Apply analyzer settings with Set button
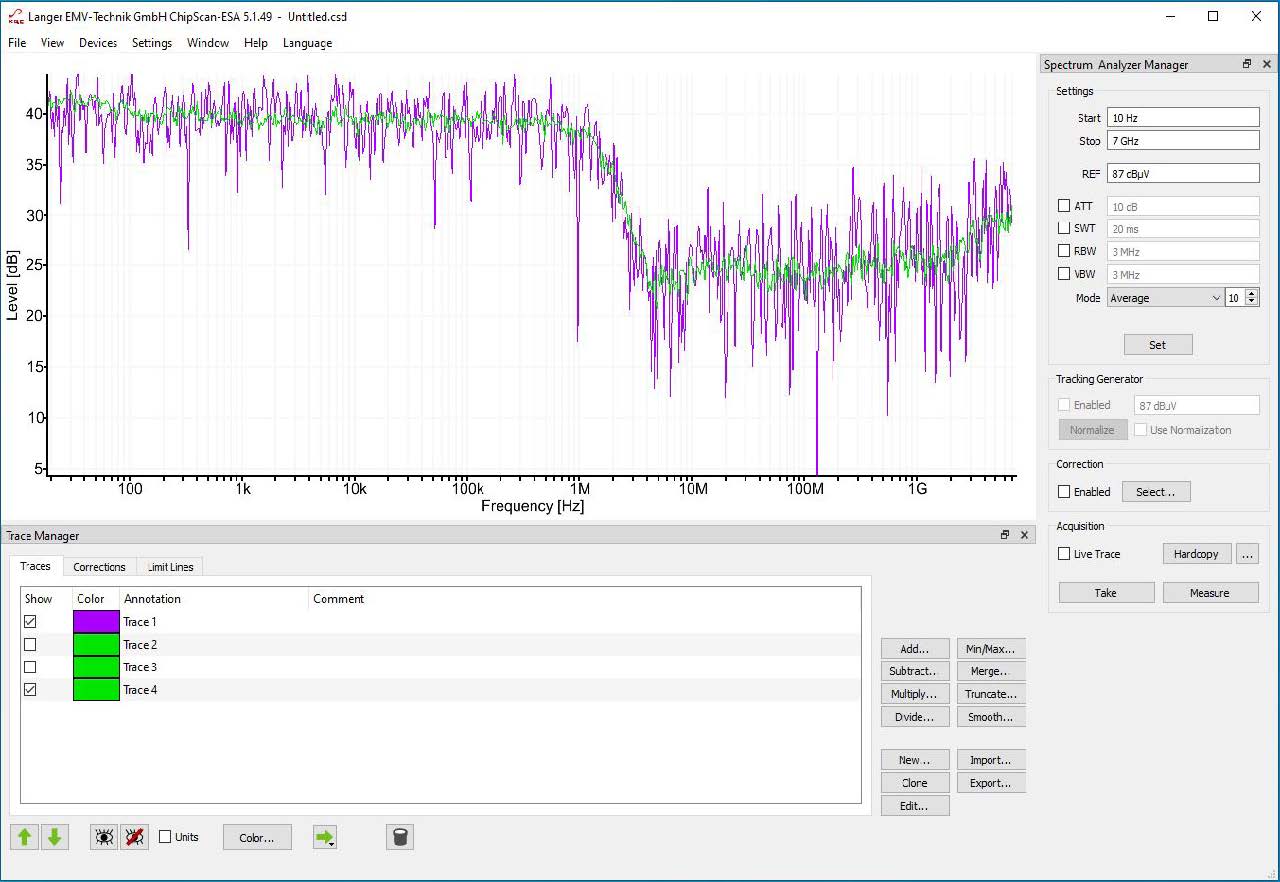 pyautogui.click(x=1157, y=344)
